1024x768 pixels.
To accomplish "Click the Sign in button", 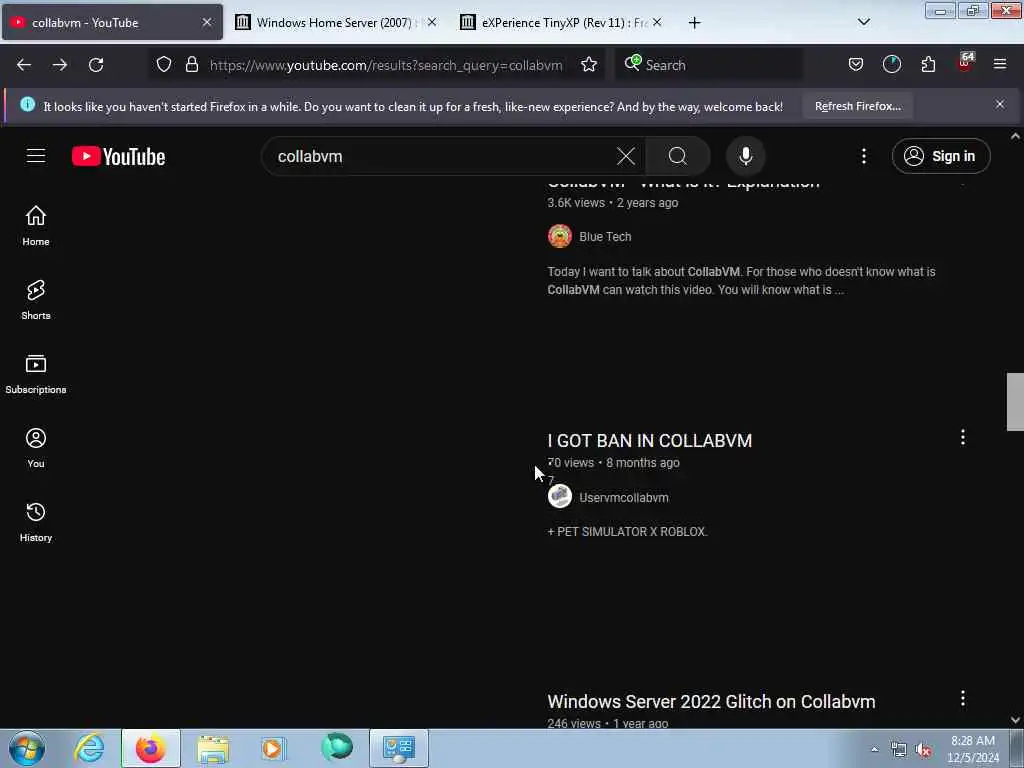I will click(x=941, y=156).
